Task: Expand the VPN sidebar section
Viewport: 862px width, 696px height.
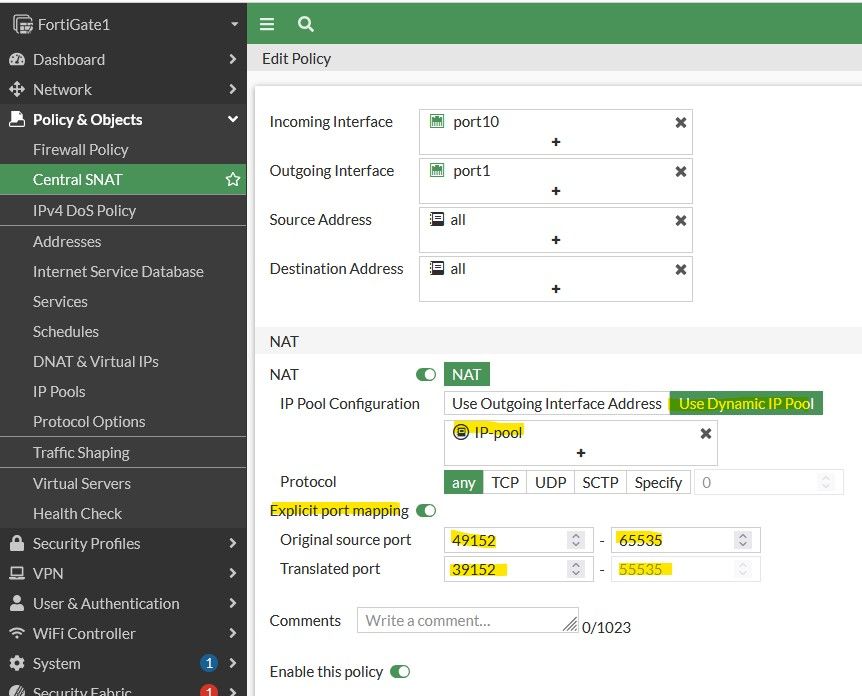Action: coord(232,574)
